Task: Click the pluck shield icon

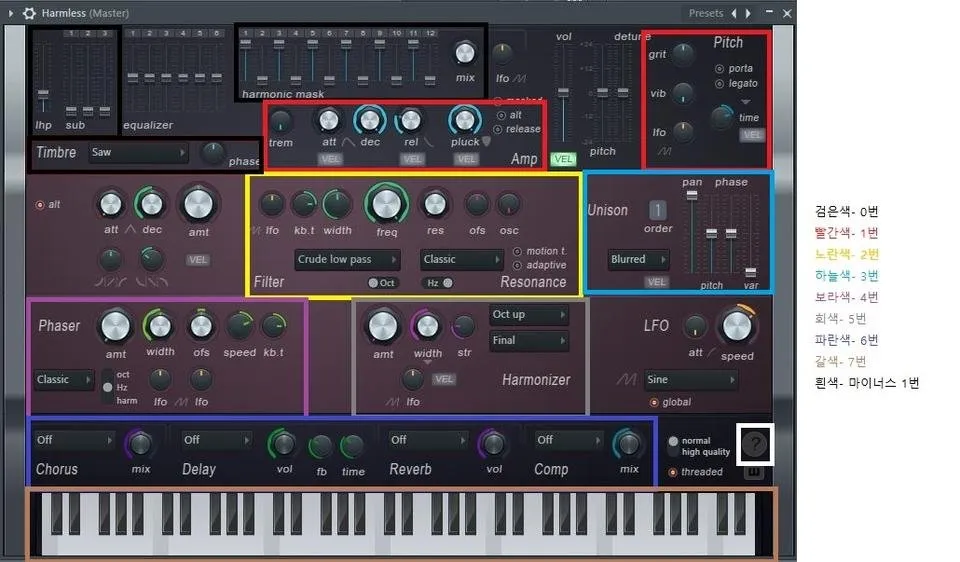Action: 486,141
